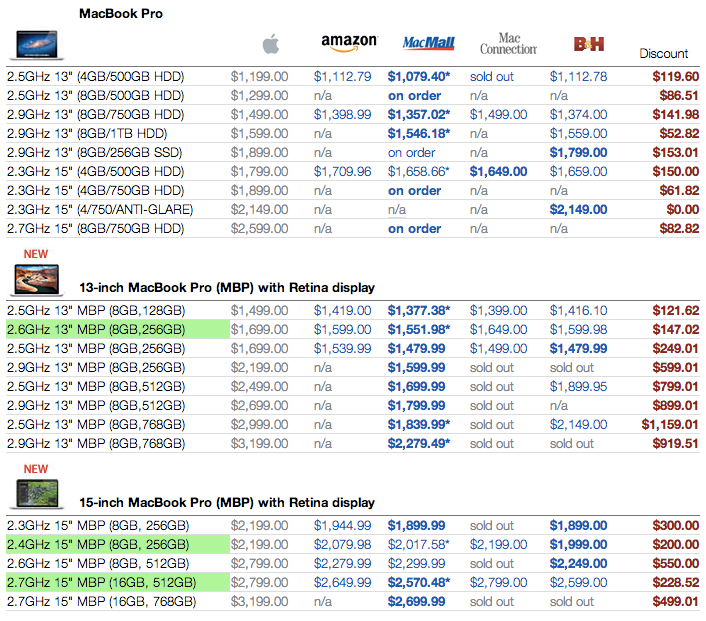Click the '15-inch MacBook Pro (MBP) with Retina display' heading
This screenshot has height=621, width=706.
point(227,503)
